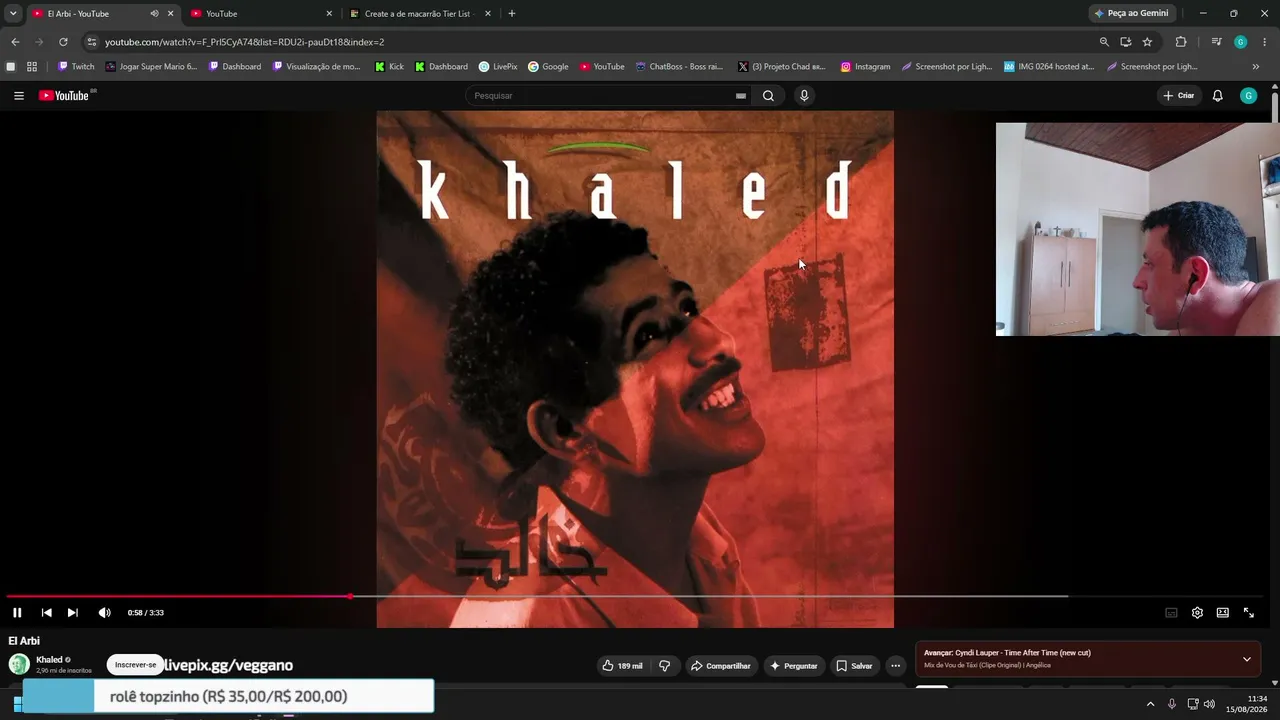
Task: Pause the video playback
Action: tap(17, 613)
